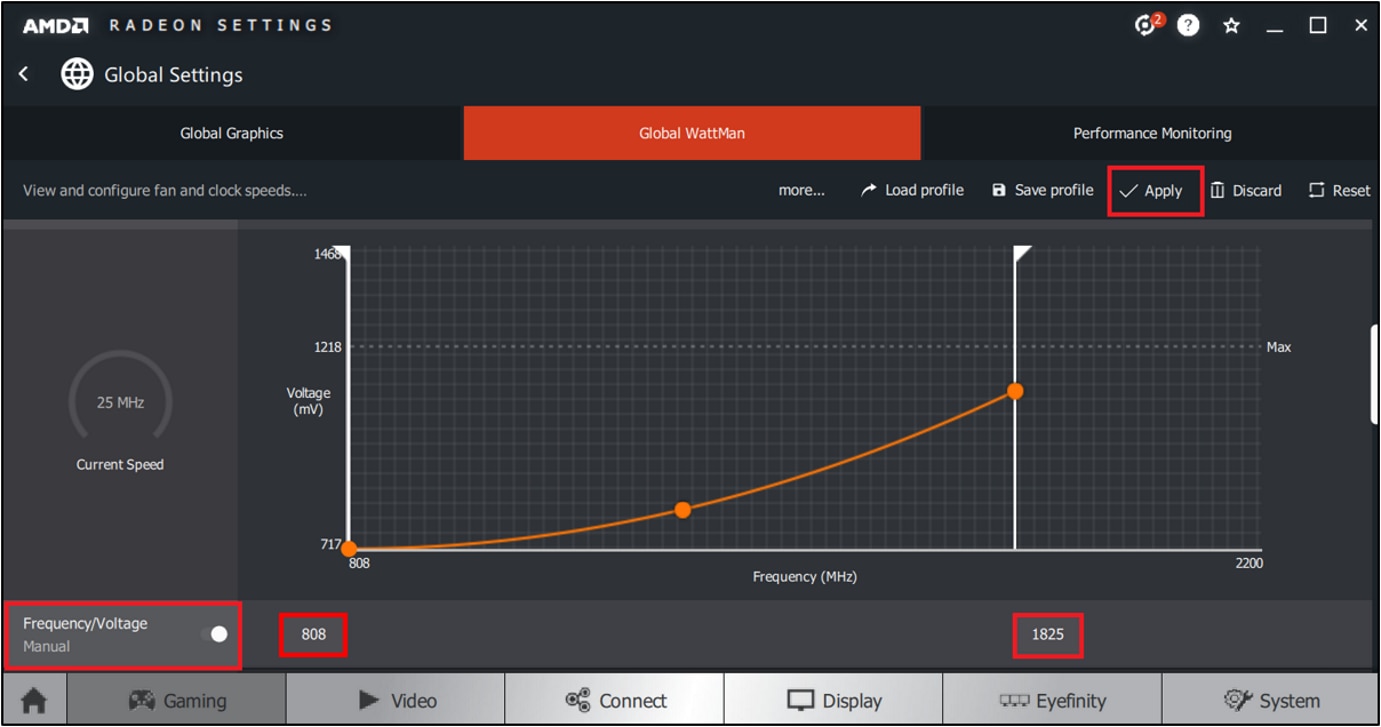Select the middle orange curve point
The image size is (1381, 727).
(682, 510)
